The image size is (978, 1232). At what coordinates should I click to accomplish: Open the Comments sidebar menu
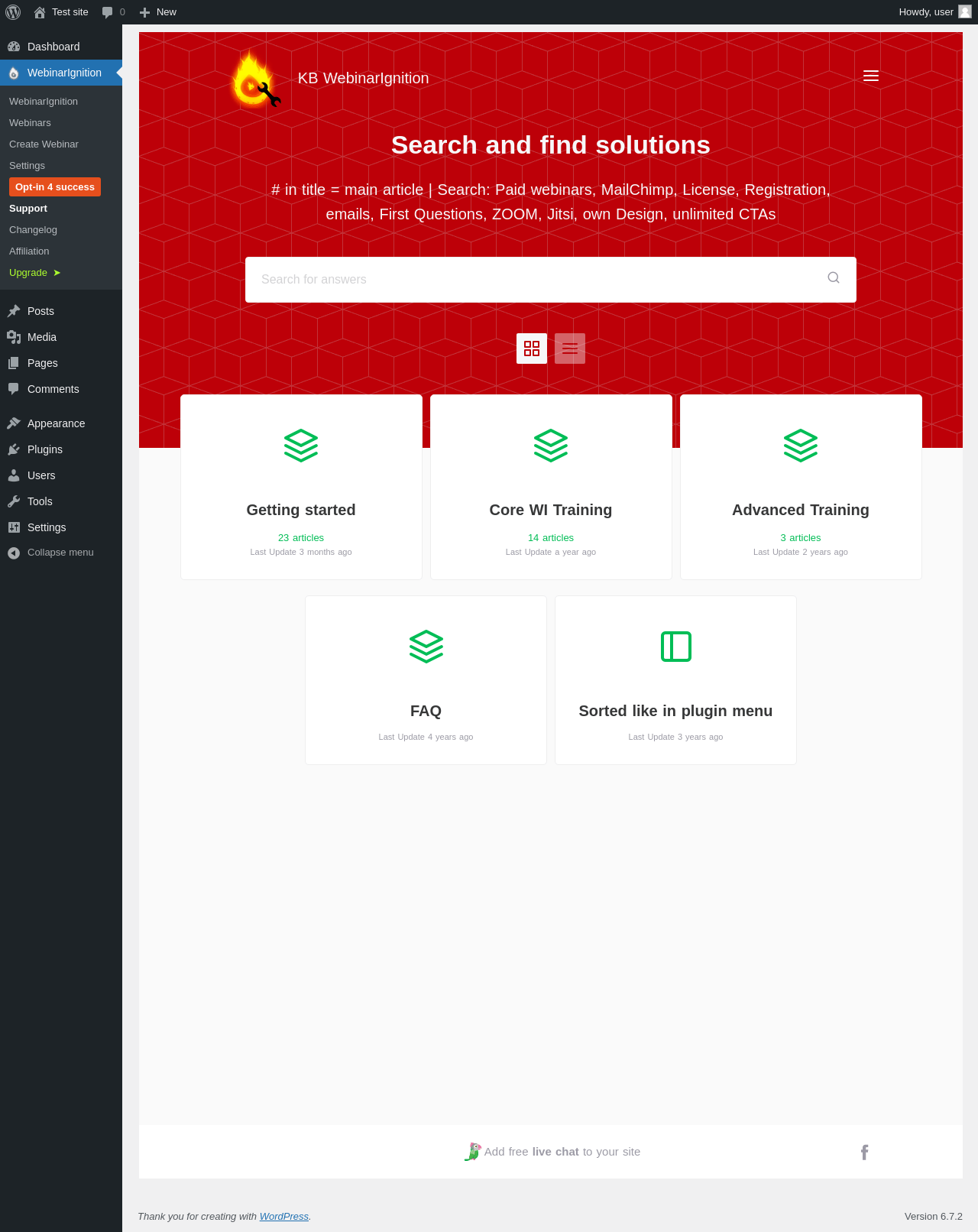[61, 389]
